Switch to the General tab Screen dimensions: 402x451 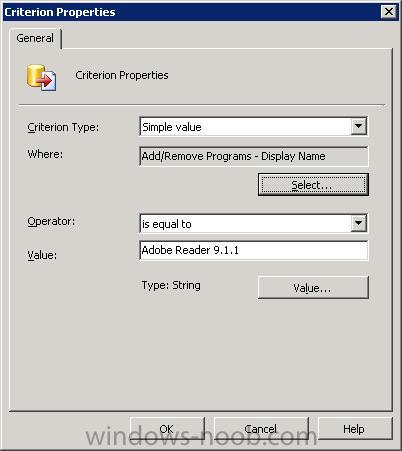pos(35,38)
